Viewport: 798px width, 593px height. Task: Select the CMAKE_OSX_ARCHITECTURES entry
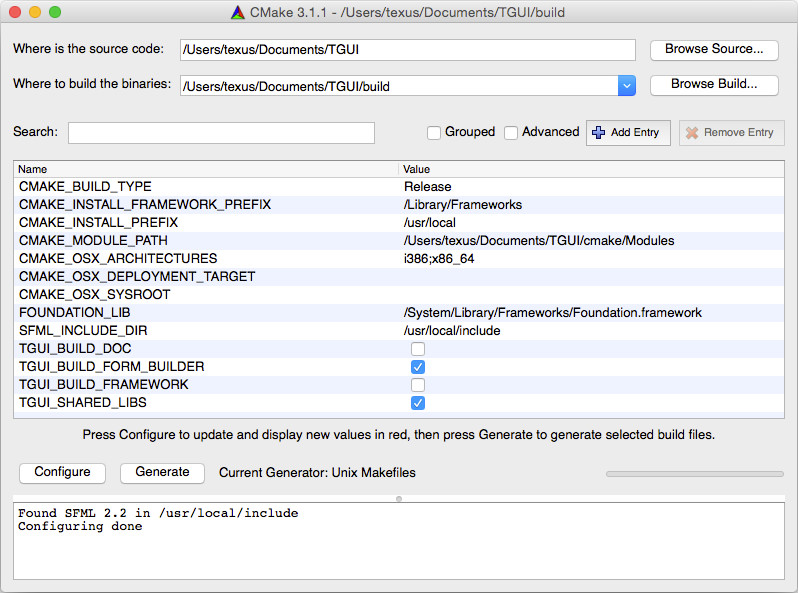(118, 259)
